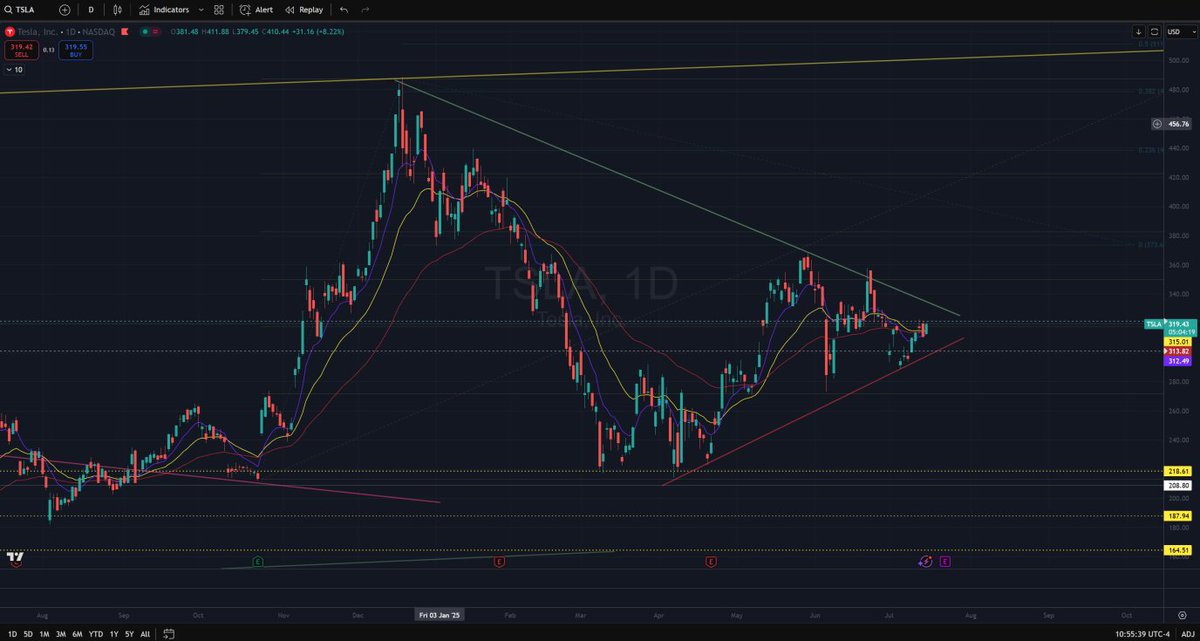Set date range to YTD
This screenshot has width=1200, height=641.
97,634
